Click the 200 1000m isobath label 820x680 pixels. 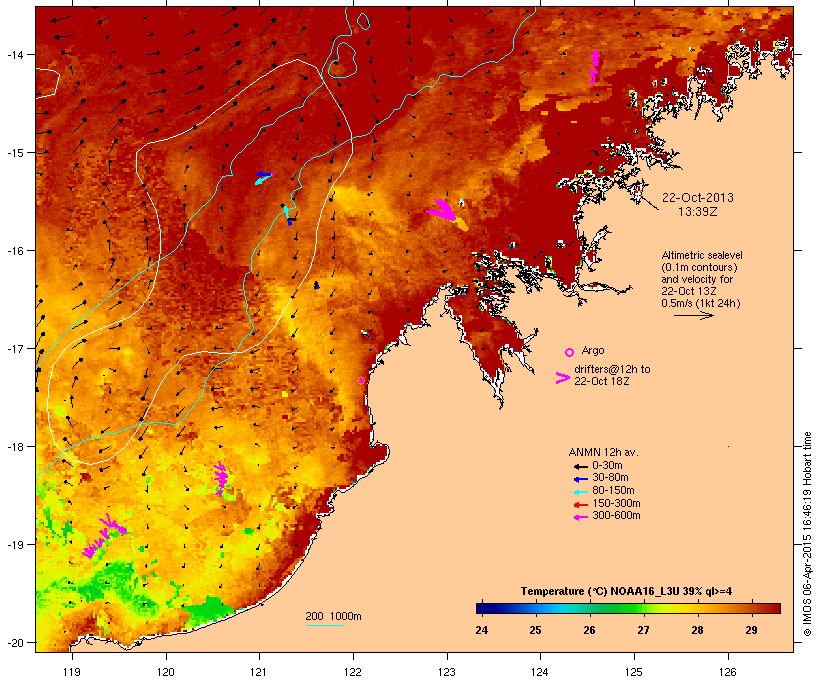[x=333, y=616]
